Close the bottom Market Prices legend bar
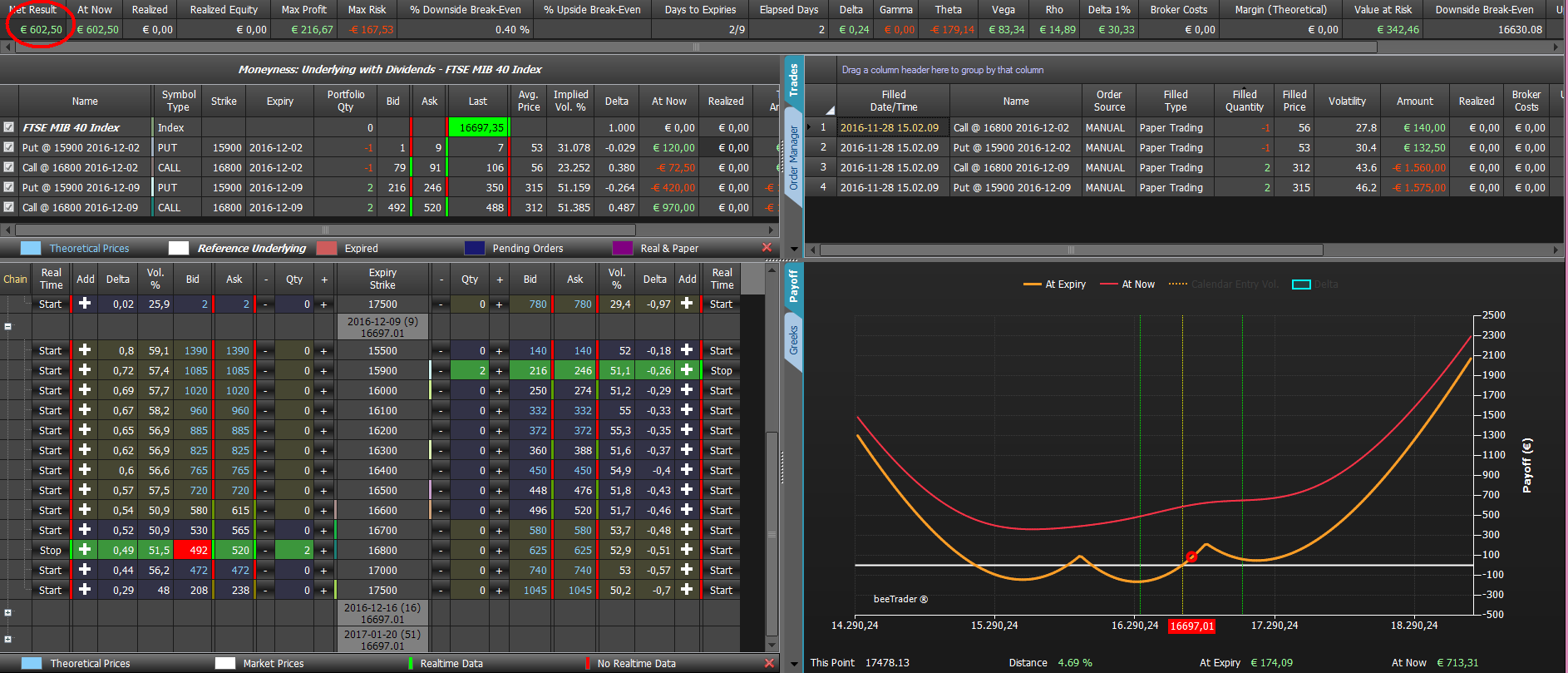The height and width of the screenshot is (673, 1568). point(768,663)
